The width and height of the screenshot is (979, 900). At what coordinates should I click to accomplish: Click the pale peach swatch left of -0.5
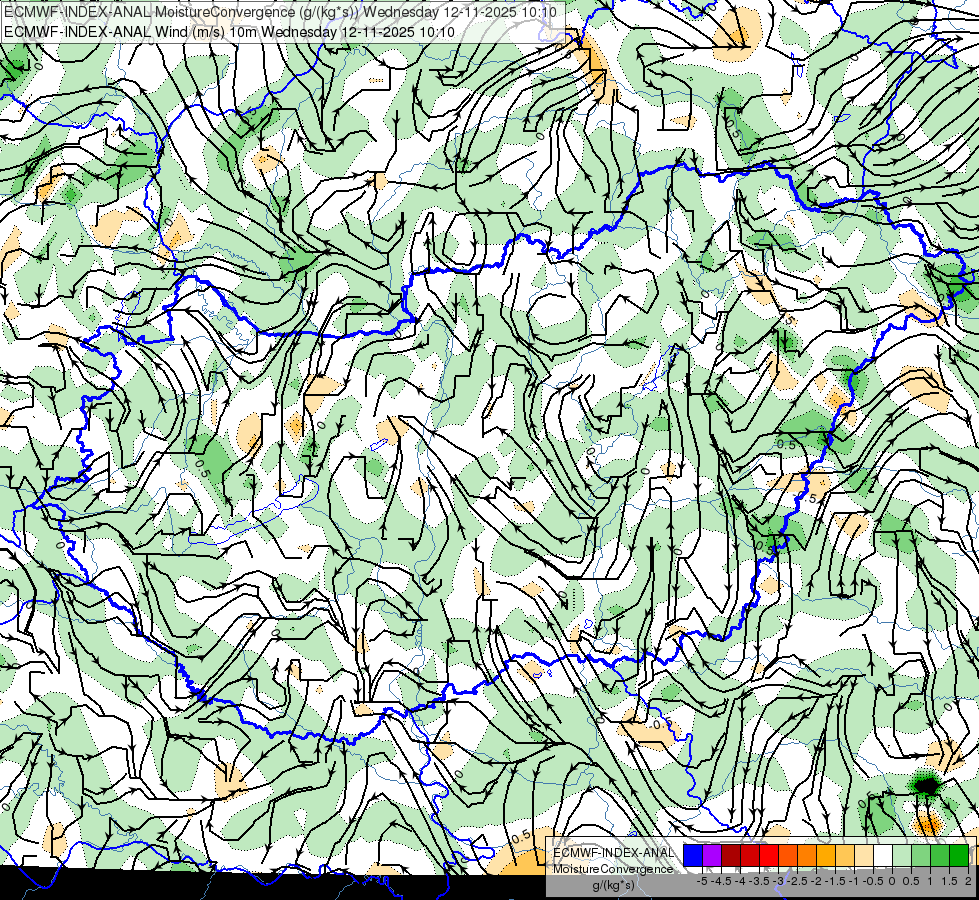(x=864, y=856)
